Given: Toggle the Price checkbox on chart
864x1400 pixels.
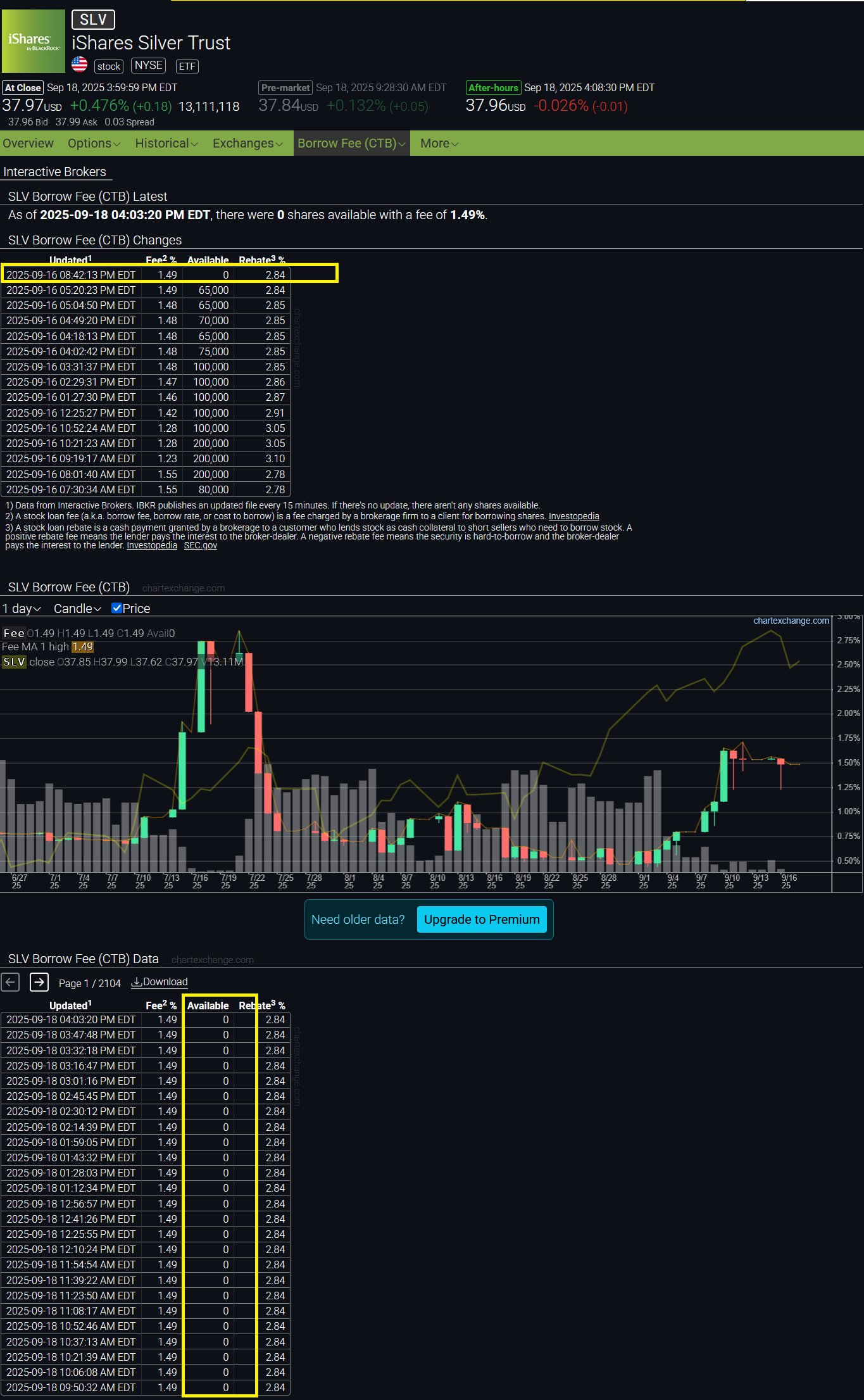Looking at the screenshot, I should click(x=116, y=608).
